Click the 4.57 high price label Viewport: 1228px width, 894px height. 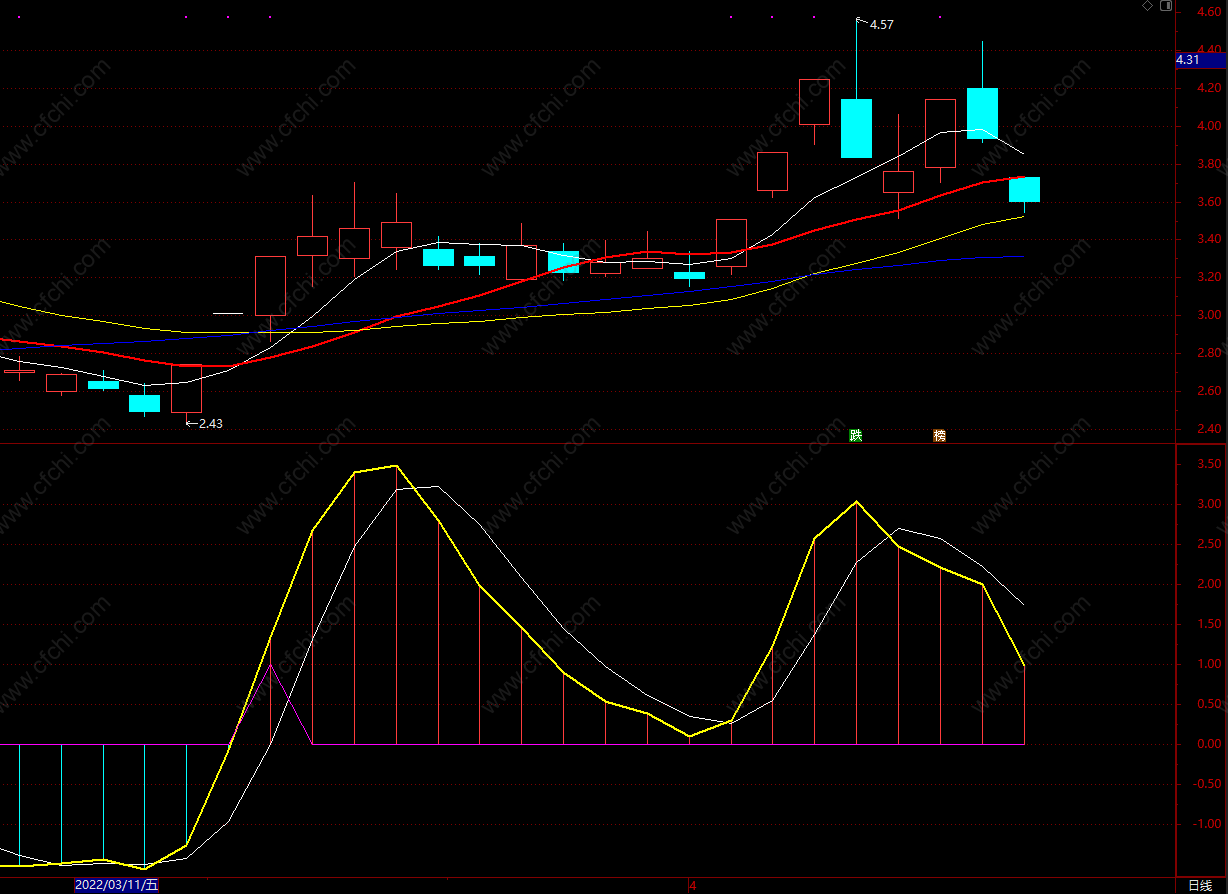881,25
